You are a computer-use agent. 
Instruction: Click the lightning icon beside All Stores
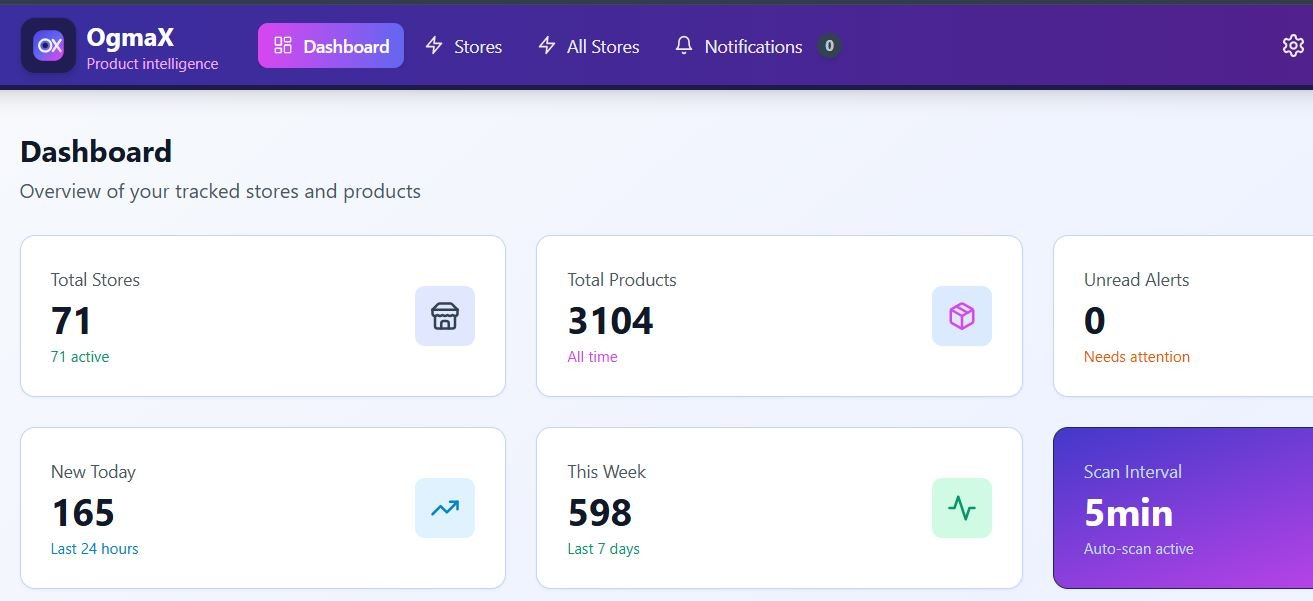547,46
